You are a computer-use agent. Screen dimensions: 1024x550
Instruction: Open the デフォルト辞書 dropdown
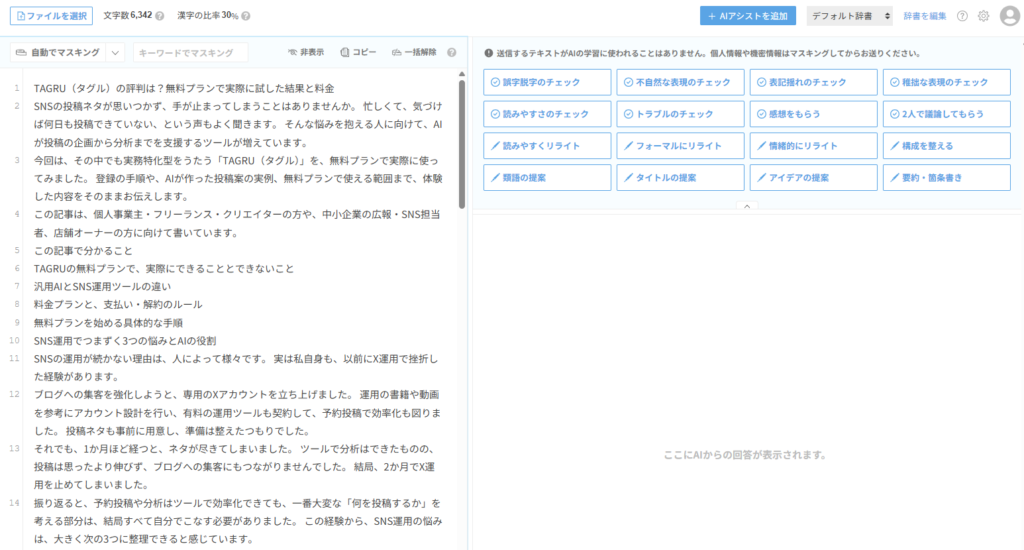(850, 16)
